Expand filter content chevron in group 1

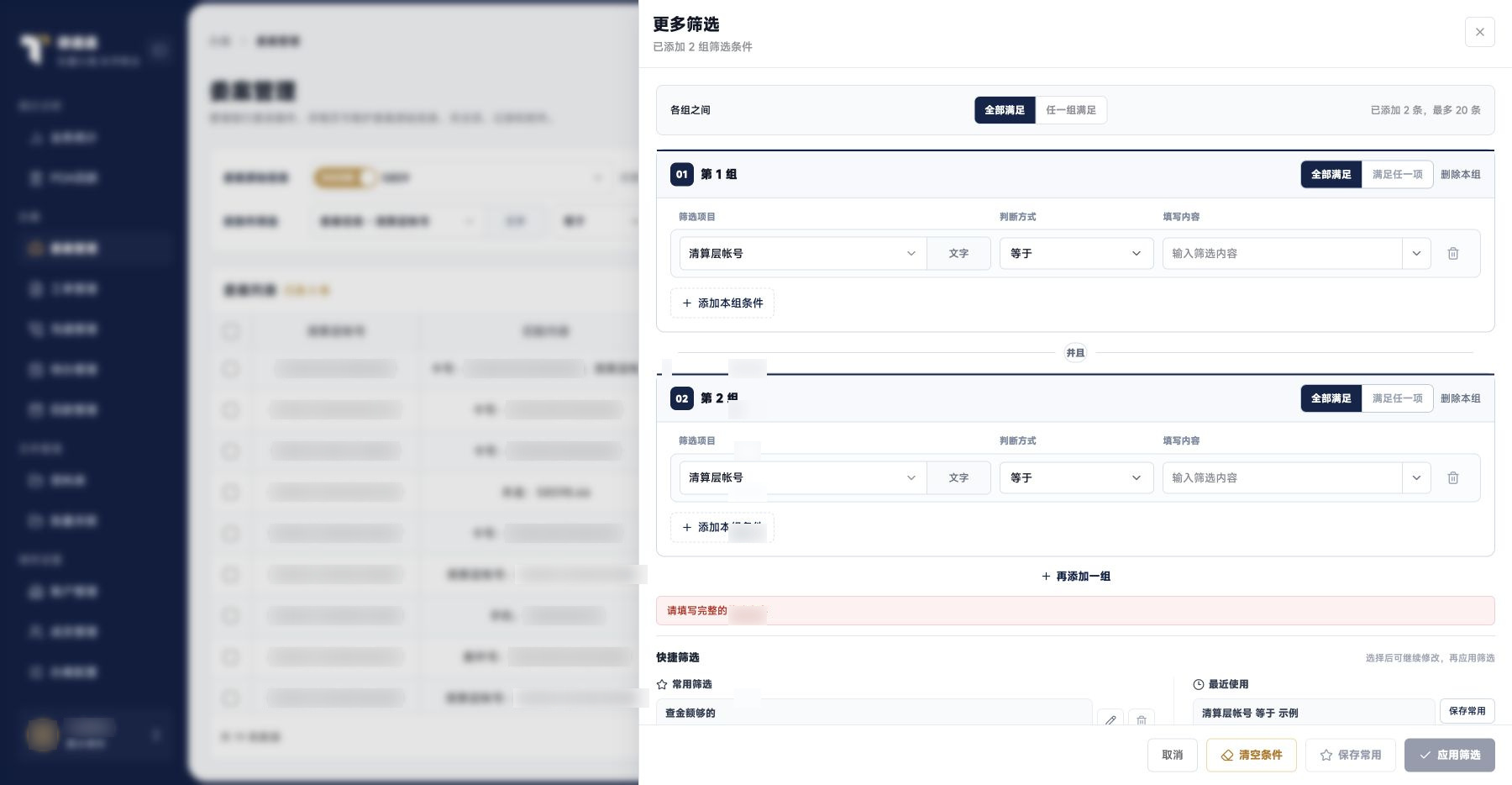click(1416, 253)
